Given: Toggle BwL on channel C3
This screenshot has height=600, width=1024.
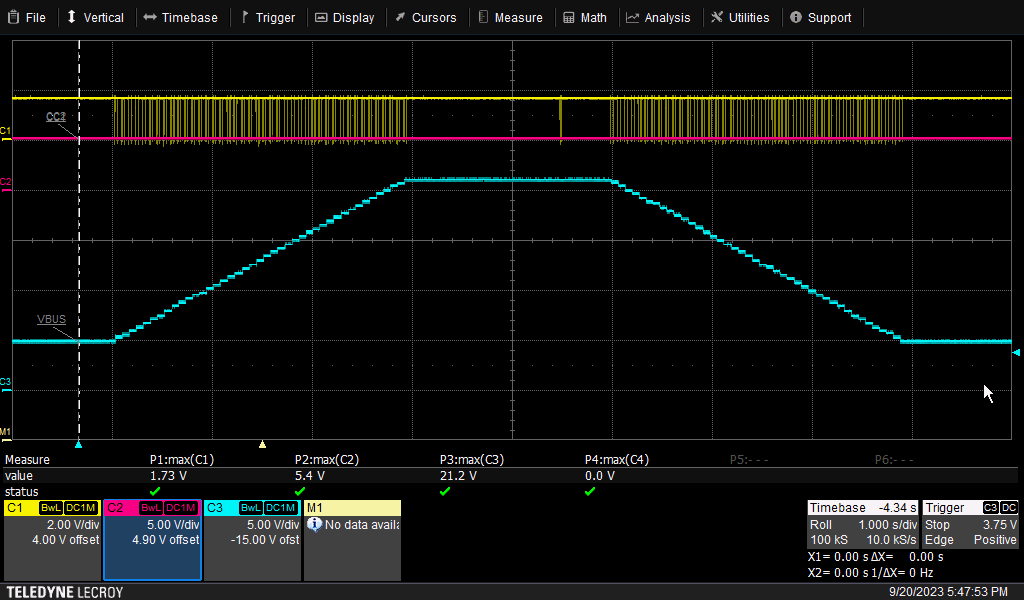Looking at the screenshot, I should [x=250, y=508].
